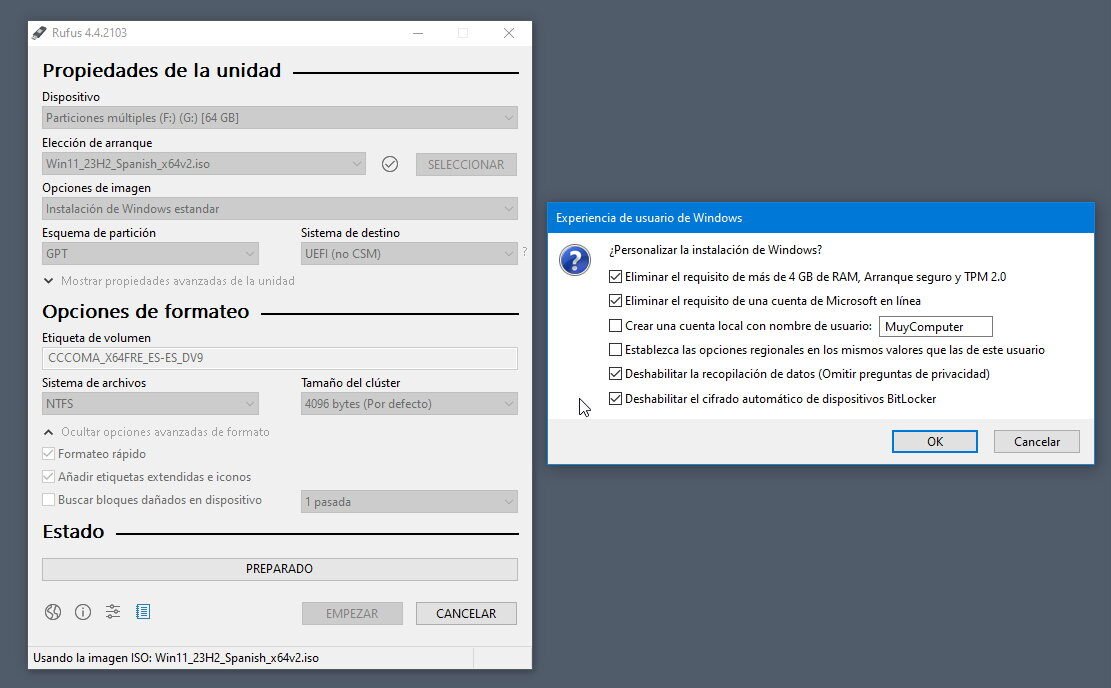Viewport: 1111px width, 688px height.
Task: Click the PREPARADO status progress bar
Action: 280,569
